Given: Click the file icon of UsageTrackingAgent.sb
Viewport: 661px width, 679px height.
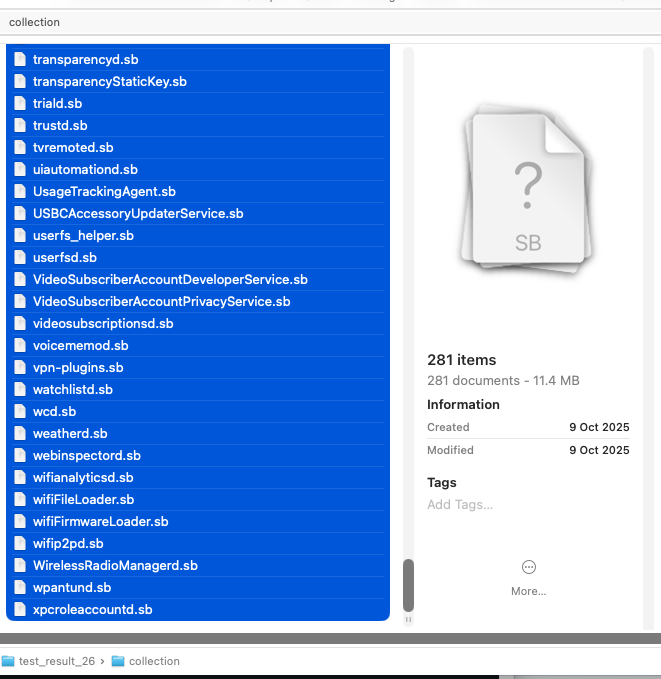Looking at the screenshot, I should 19,192.
